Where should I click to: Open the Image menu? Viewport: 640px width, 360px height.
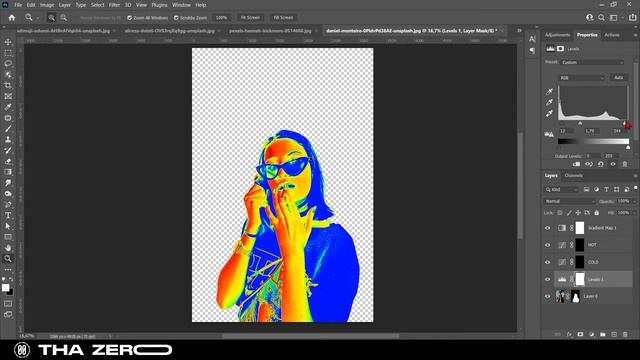[x=47, y=5]
